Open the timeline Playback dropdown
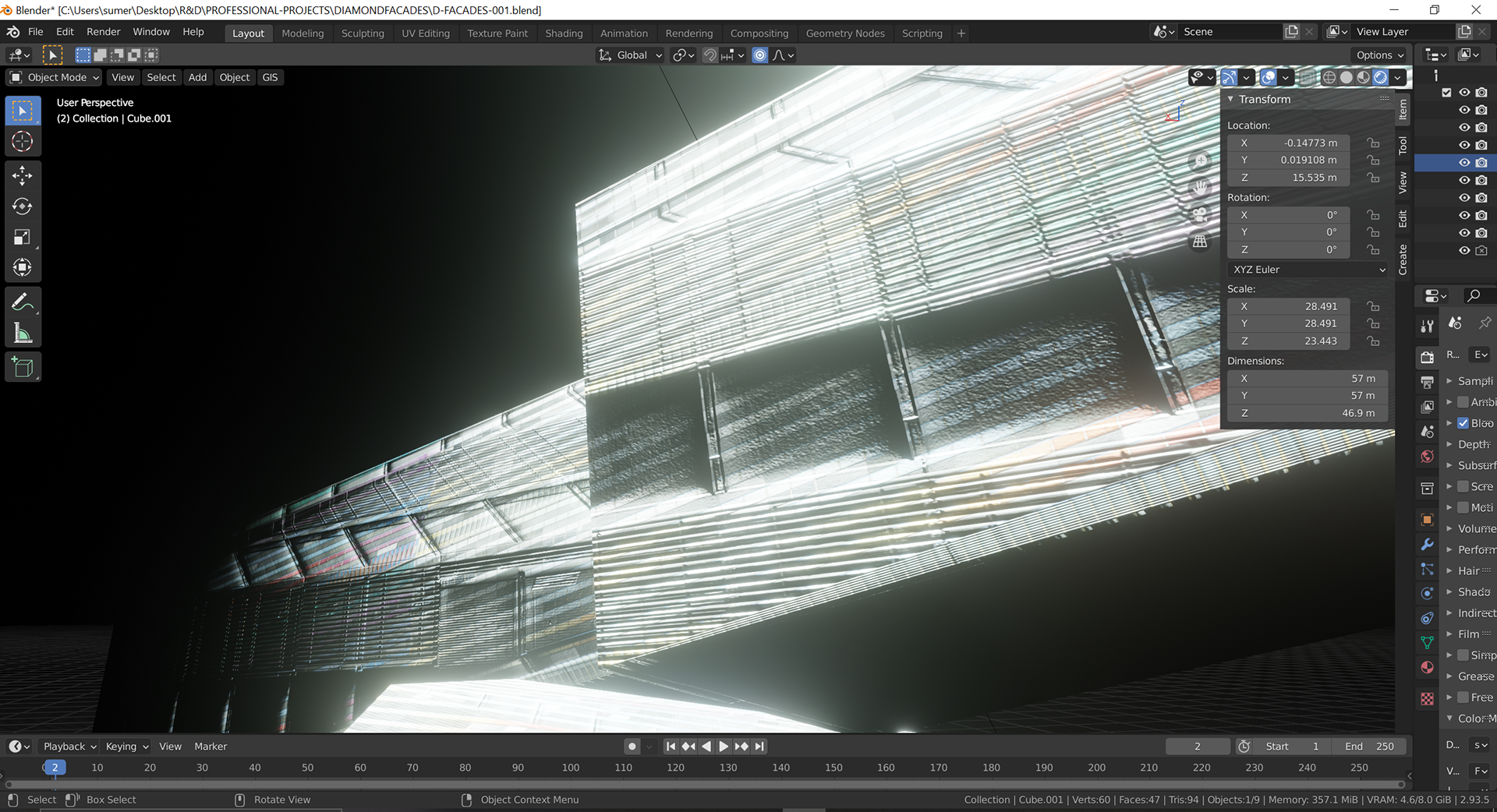Screen dimensions: 1497x812 tap(69, 747)
